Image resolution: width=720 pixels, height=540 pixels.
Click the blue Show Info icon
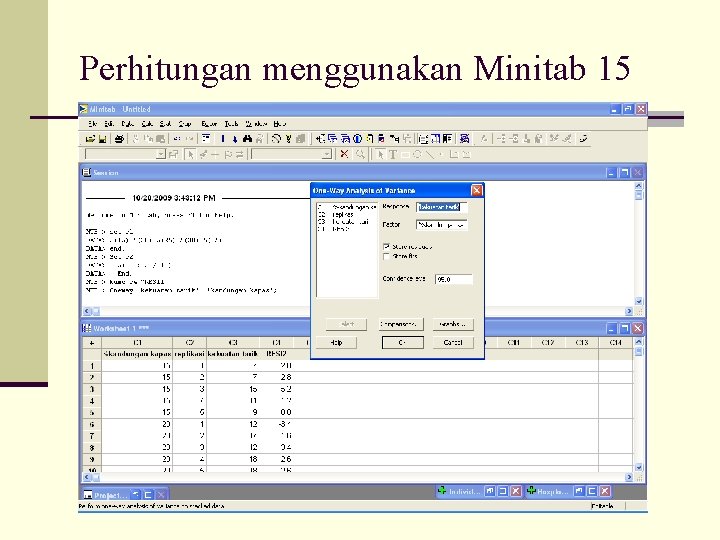click(357, 139)
